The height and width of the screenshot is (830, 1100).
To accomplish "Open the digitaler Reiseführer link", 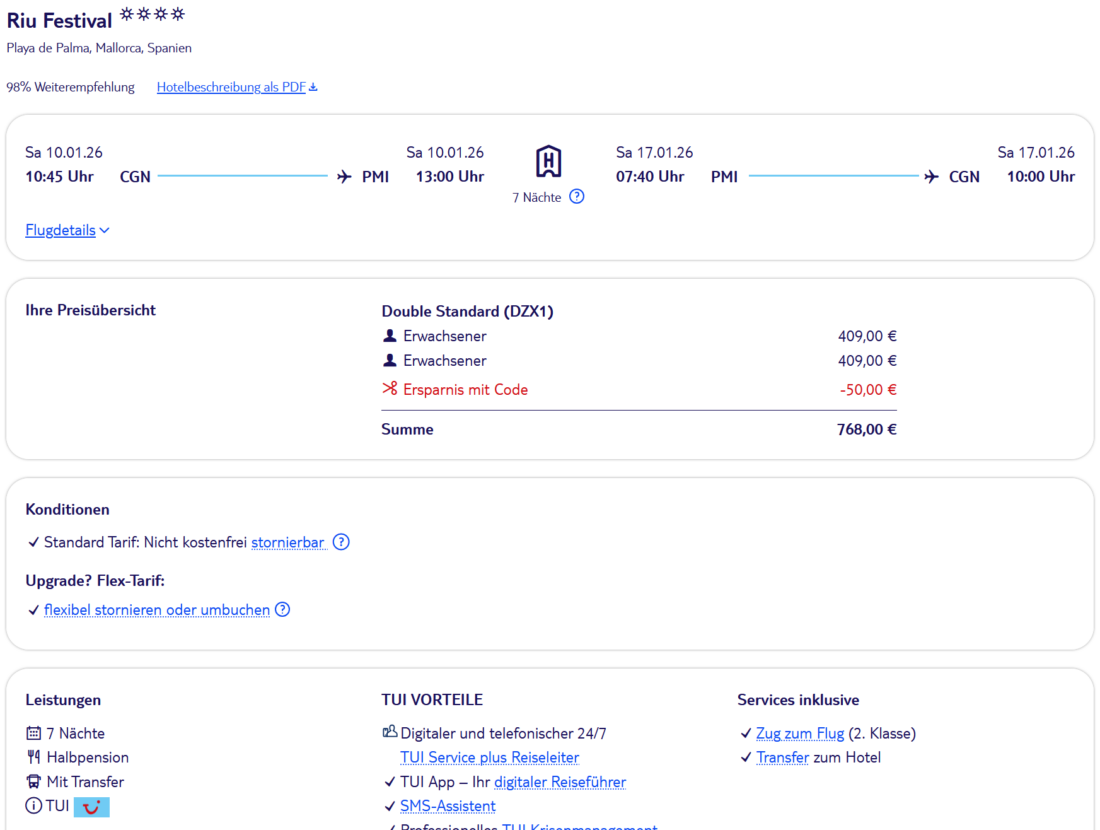I will 560,782.
